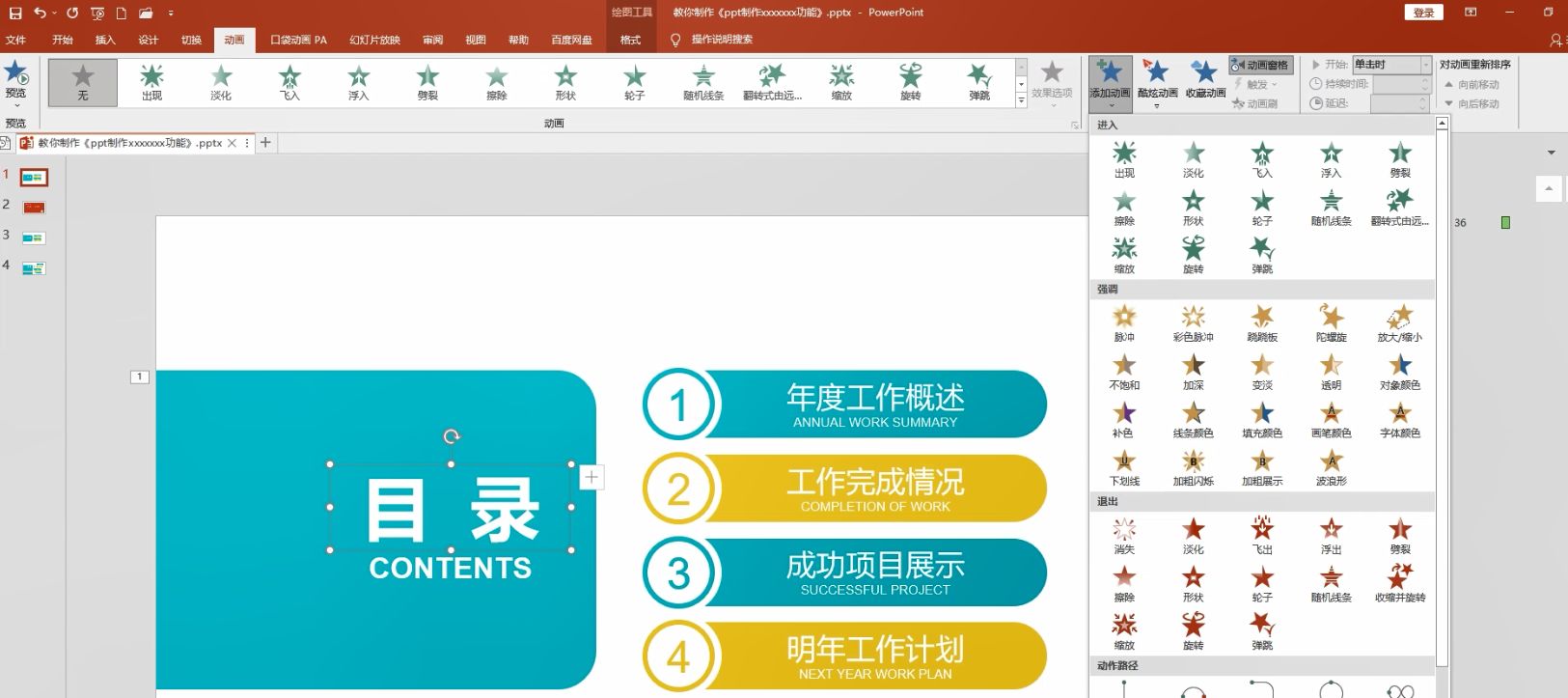Select 无 (None) in the ribbon animation gallery

pyautogui.click(x=83, y=82)
